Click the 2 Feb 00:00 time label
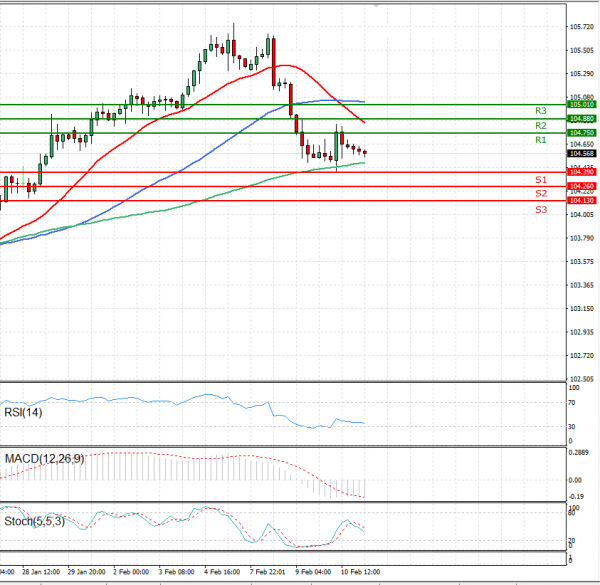Viewport: 600px width, 585px height. (x=131, y=572)
